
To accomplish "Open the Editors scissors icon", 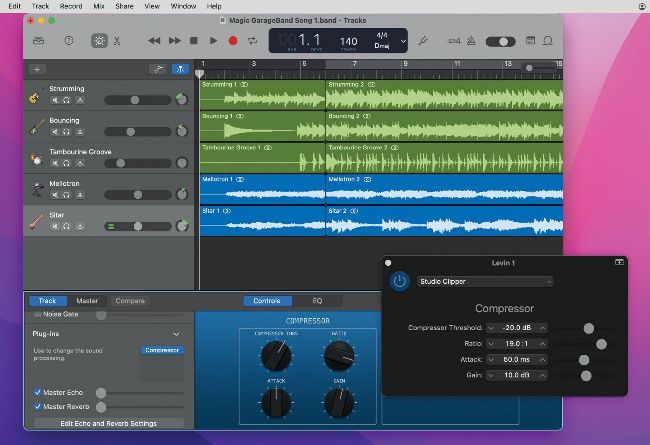I will (117, 40).
